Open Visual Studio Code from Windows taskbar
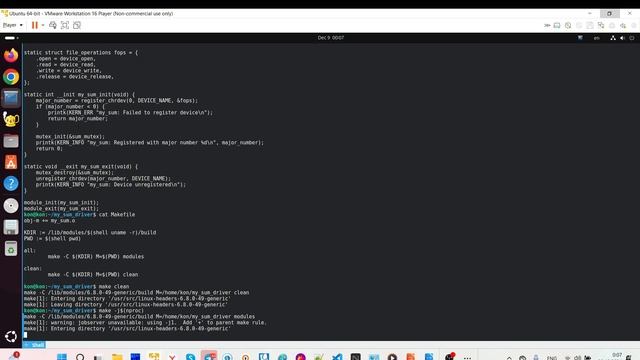Viewport: 640px width, 360px height. (x=337, y=357)
